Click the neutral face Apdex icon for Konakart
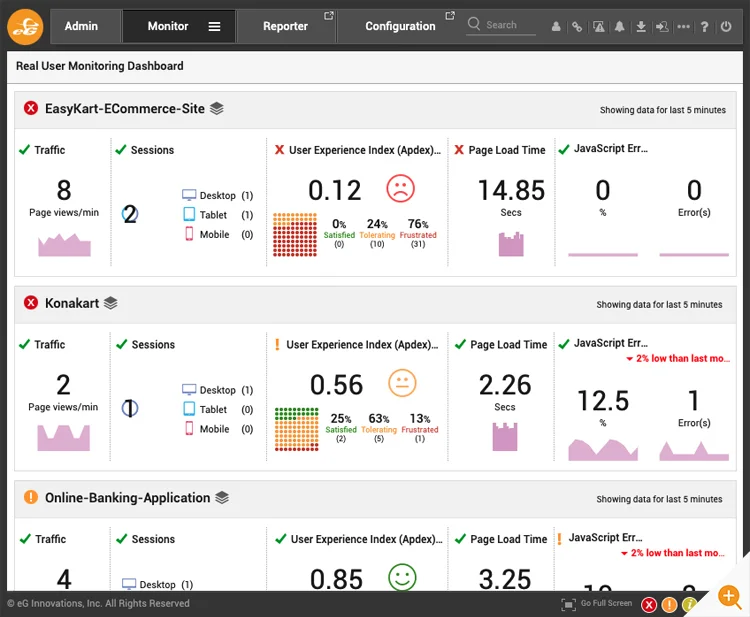The height and width of the screenshot is (617, 750). tap(402, 383)
